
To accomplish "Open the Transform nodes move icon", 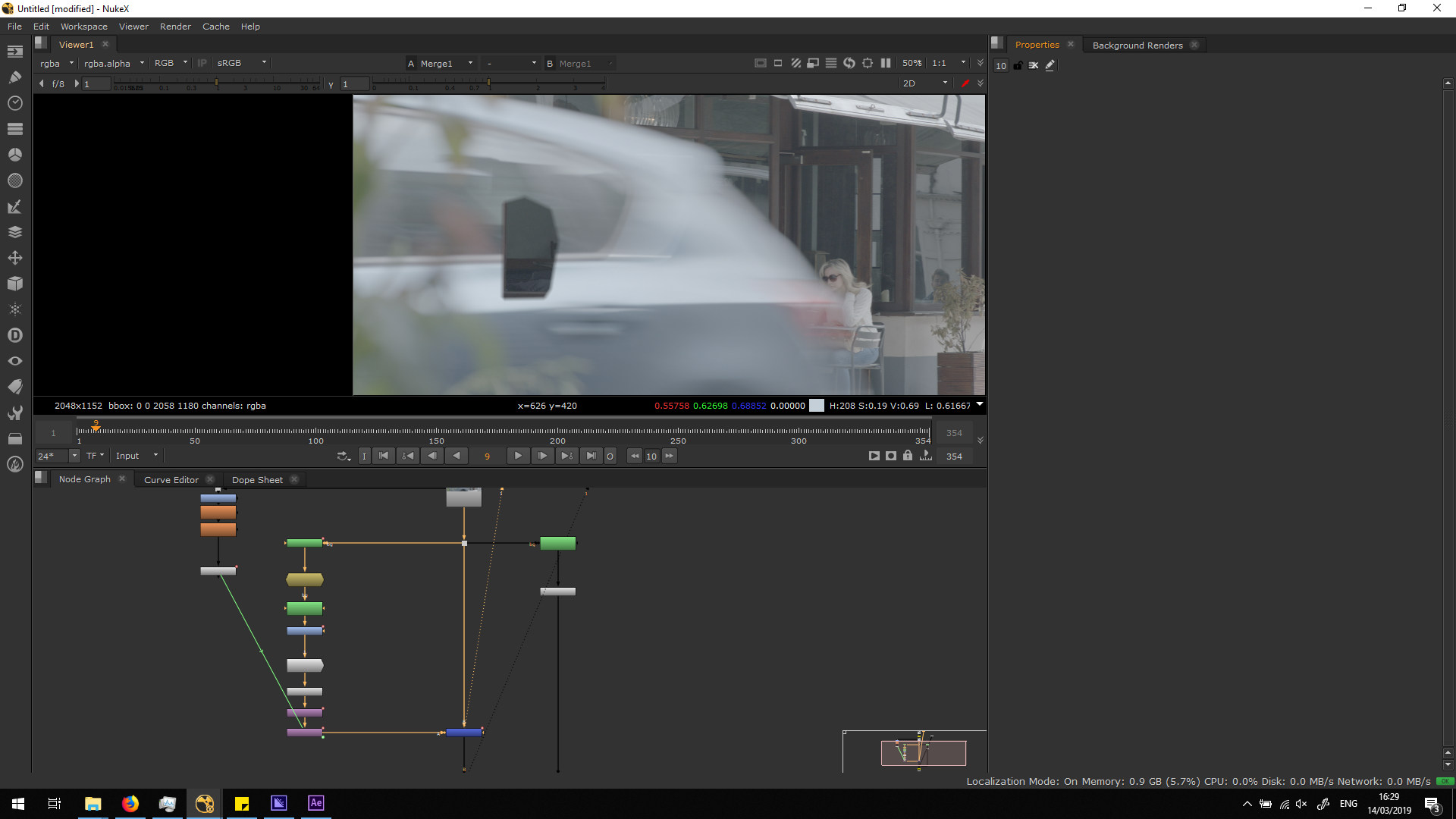I will 14,258.
